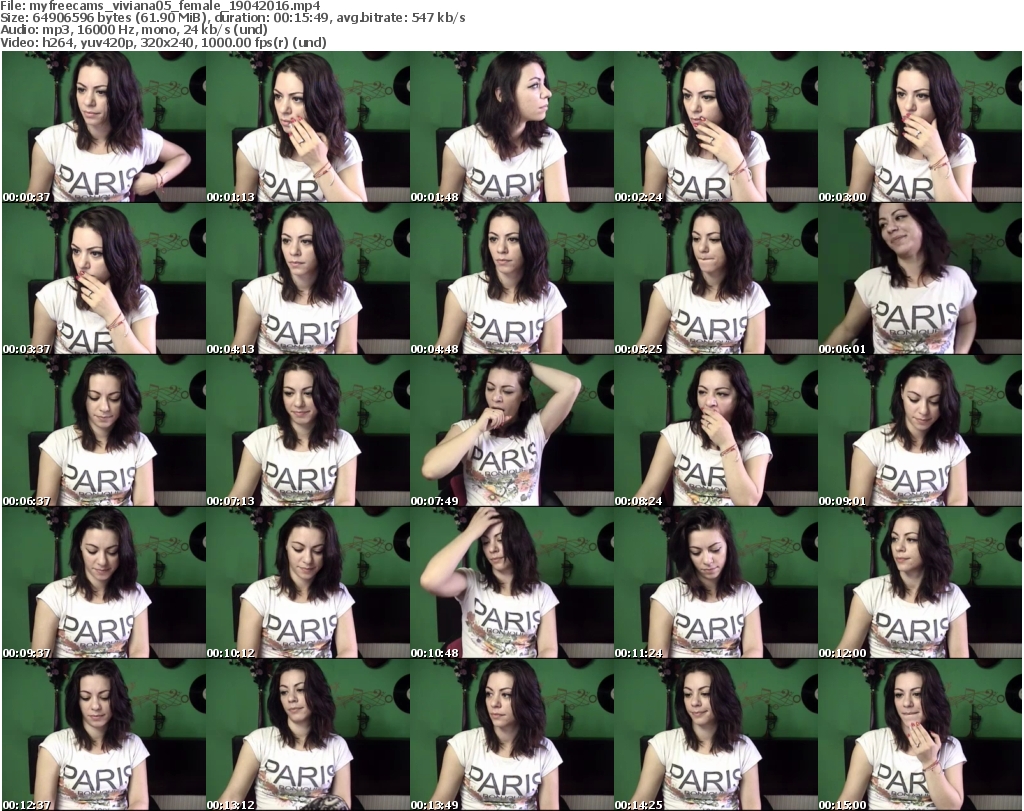
Task: Open the frame at 00:06:37
Action: click(104, 431)
